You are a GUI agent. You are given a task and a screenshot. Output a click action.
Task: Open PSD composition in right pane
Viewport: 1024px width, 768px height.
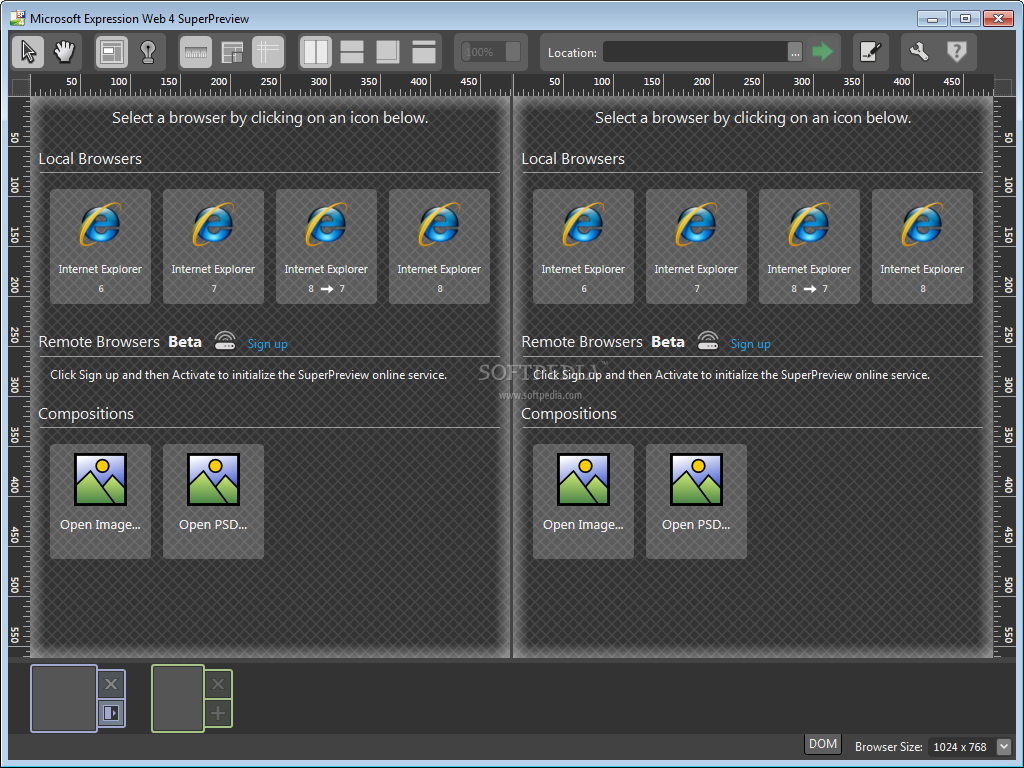pos(696,502)
